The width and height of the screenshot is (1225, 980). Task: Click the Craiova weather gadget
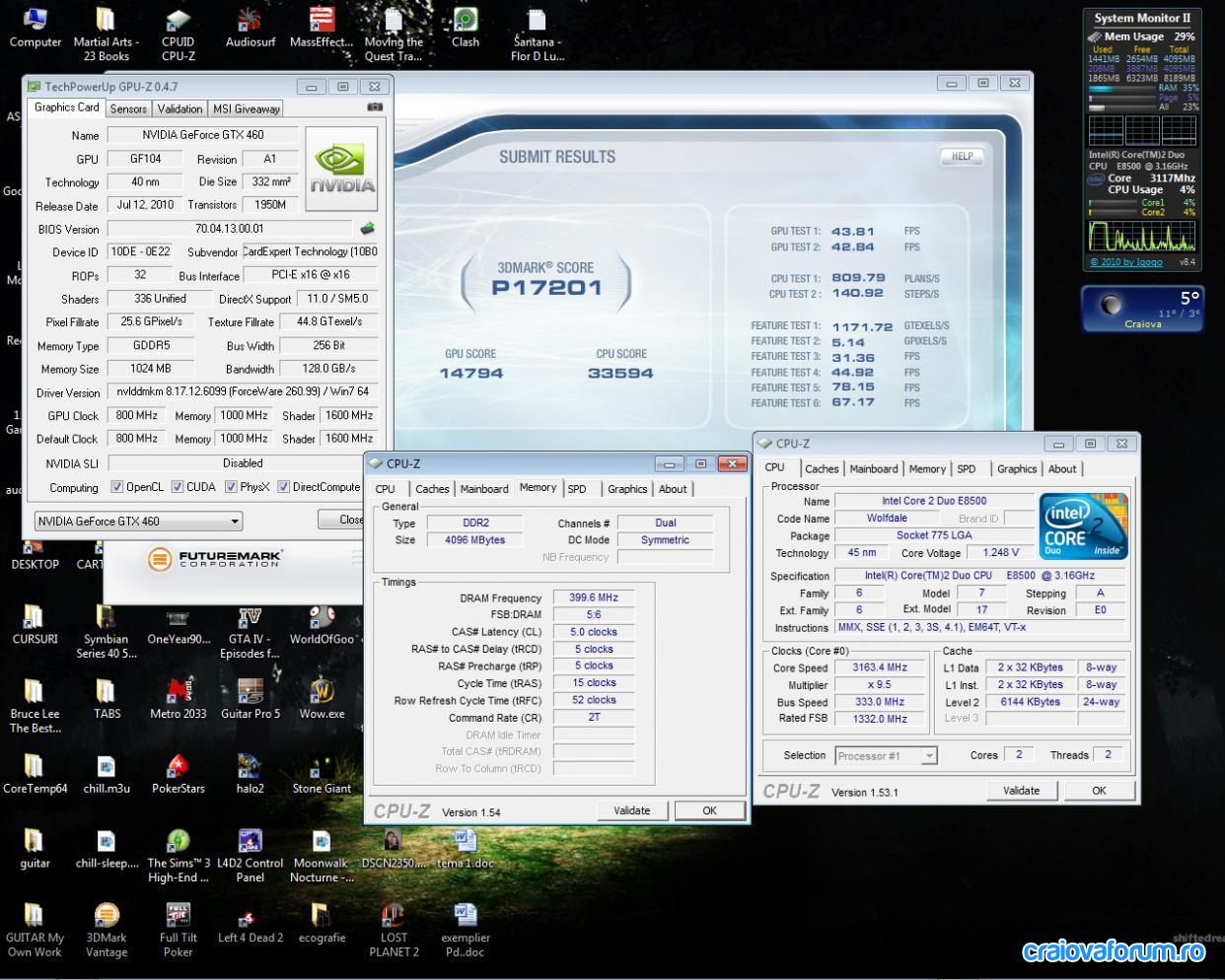click(x=1142, y=310)
